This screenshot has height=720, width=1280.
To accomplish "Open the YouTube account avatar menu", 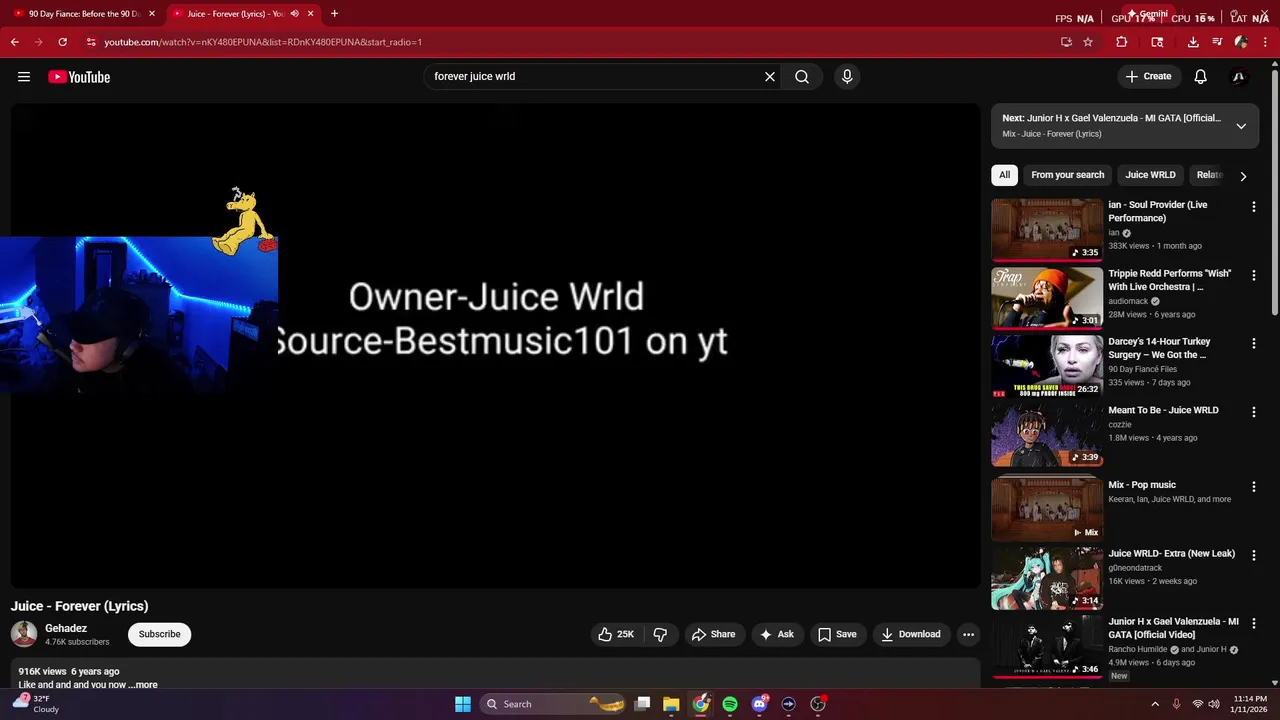I will tap(1238, 77).
